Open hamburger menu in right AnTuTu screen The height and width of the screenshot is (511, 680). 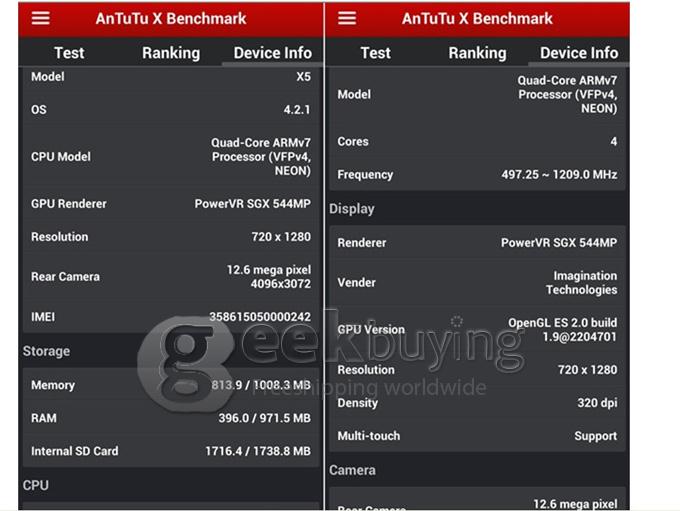tap(347, 18)
